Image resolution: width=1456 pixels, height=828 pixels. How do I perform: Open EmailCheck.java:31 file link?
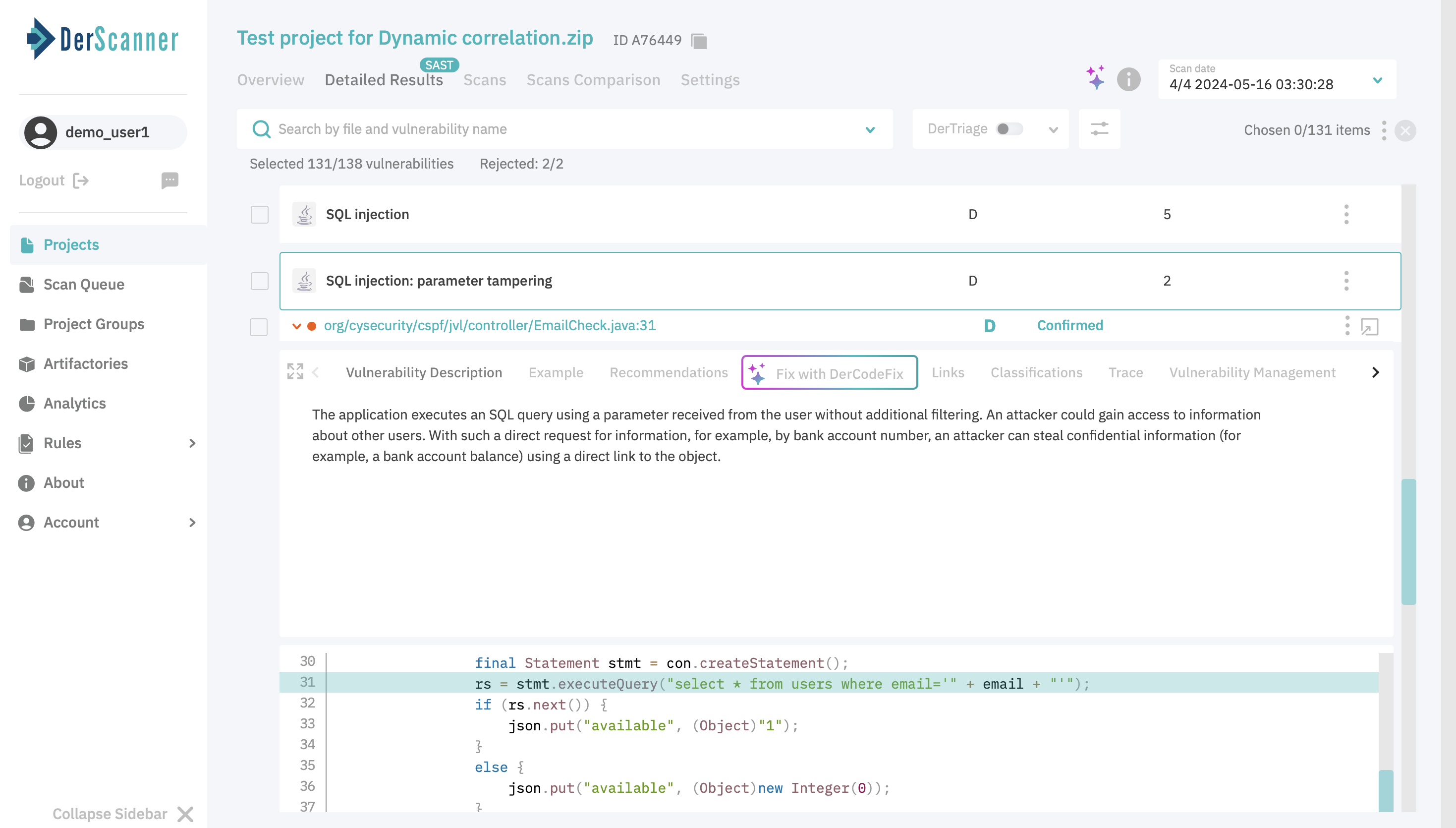point(489,325)
